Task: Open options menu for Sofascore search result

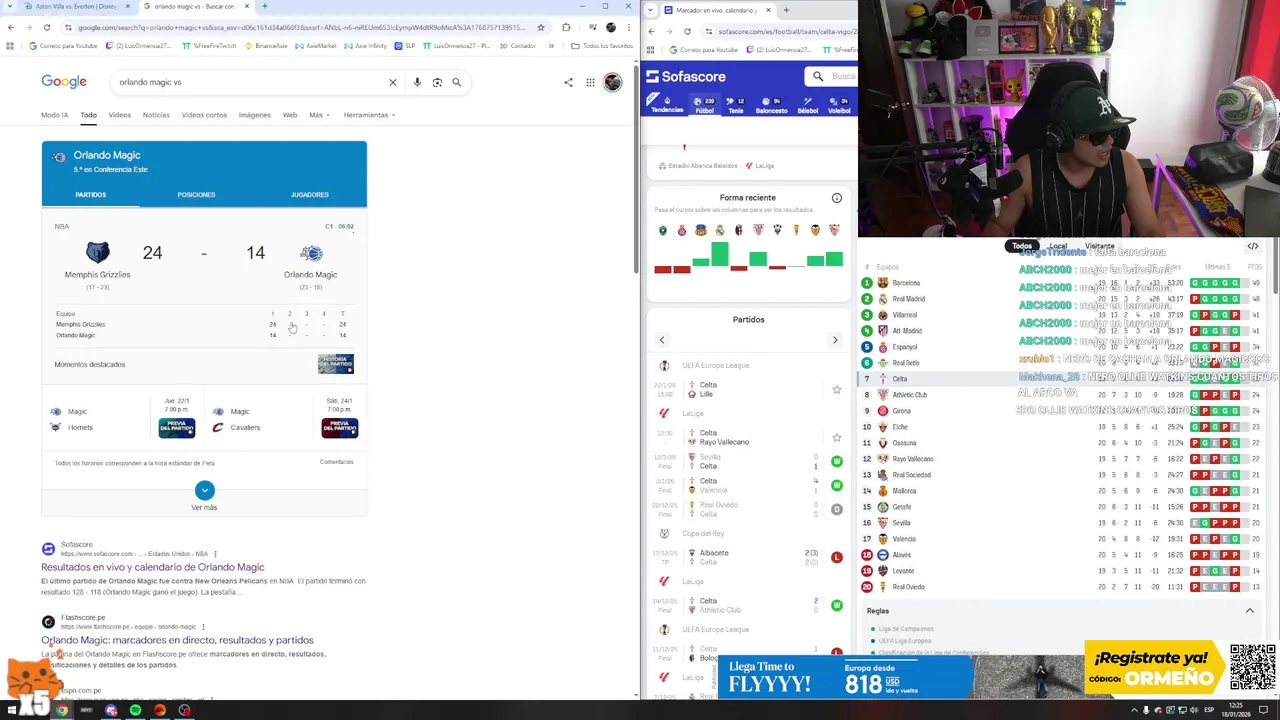Action: (215, 554)
